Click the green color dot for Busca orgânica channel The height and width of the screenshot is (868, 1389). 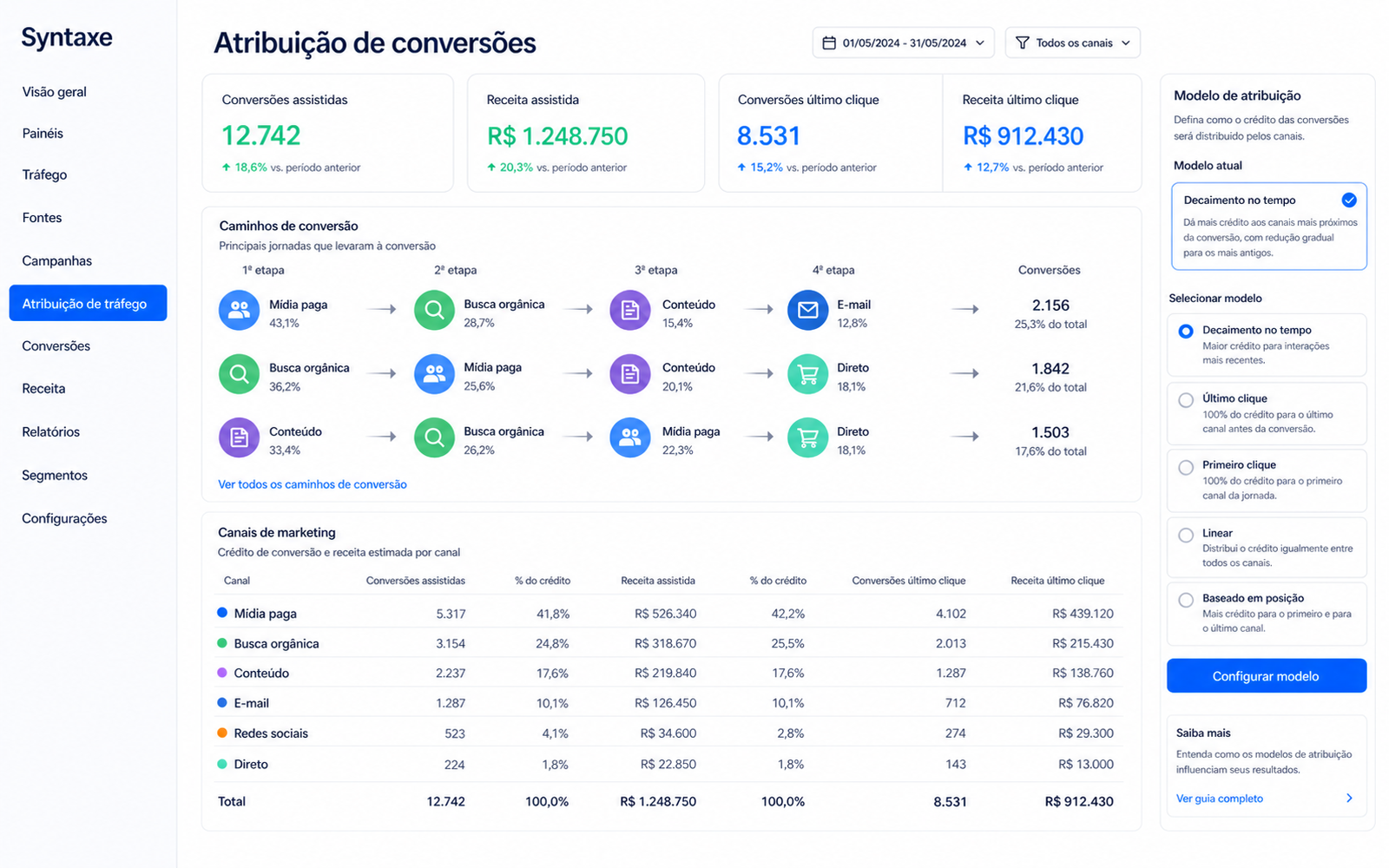click(222, 643)
